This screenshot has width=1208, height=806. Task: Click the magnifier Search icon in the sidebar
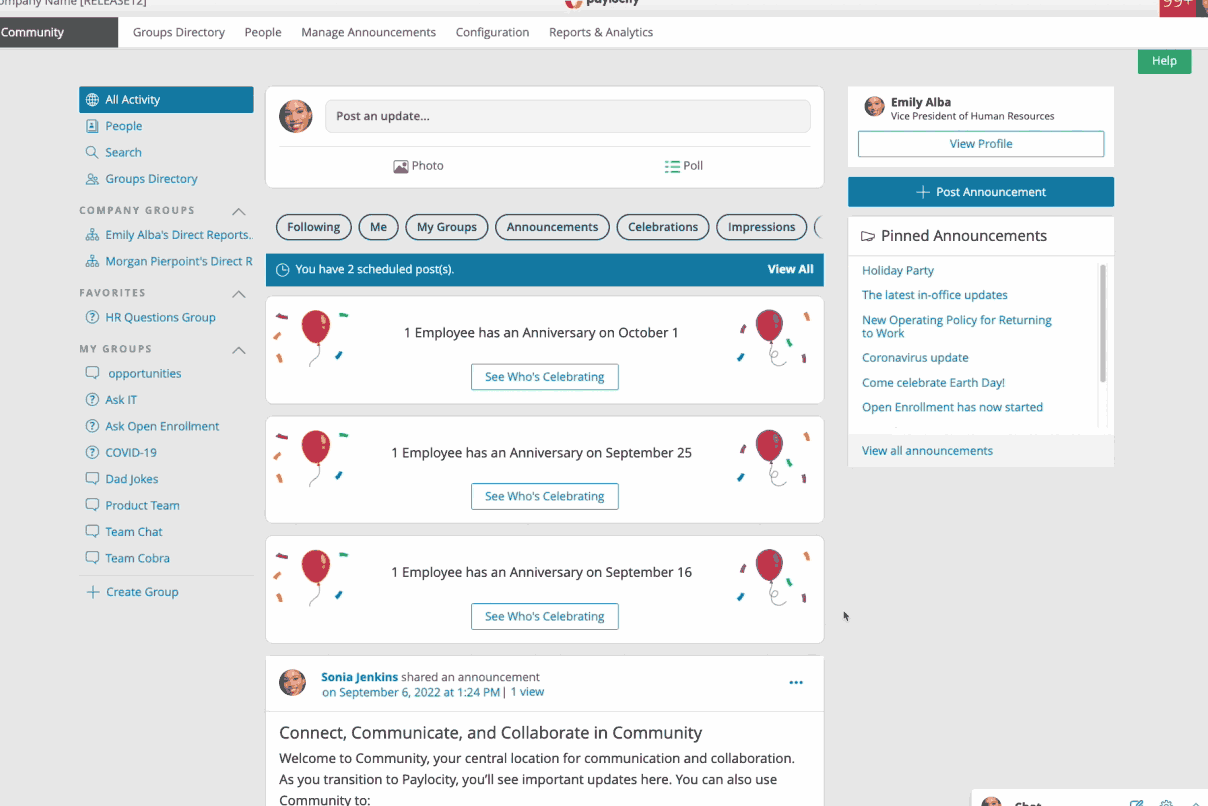click(x=92, y=152)
